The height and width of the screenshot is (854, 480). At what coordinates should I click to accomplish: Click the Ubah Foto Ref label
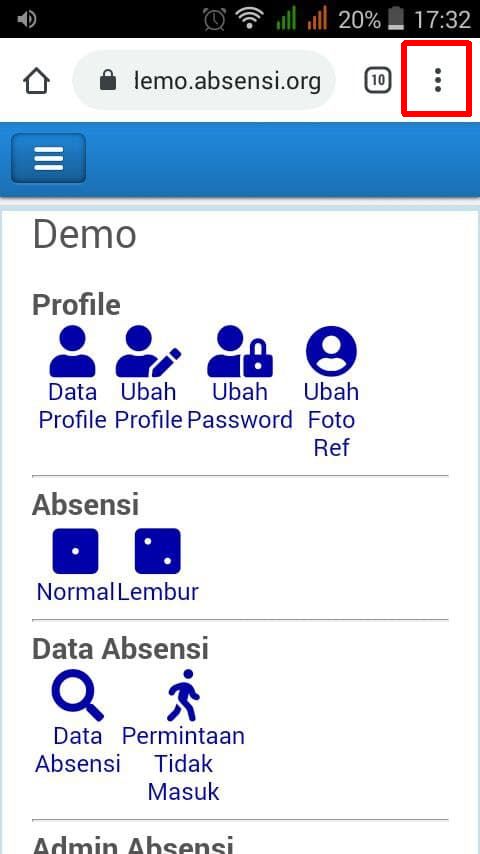click(331, 420)
